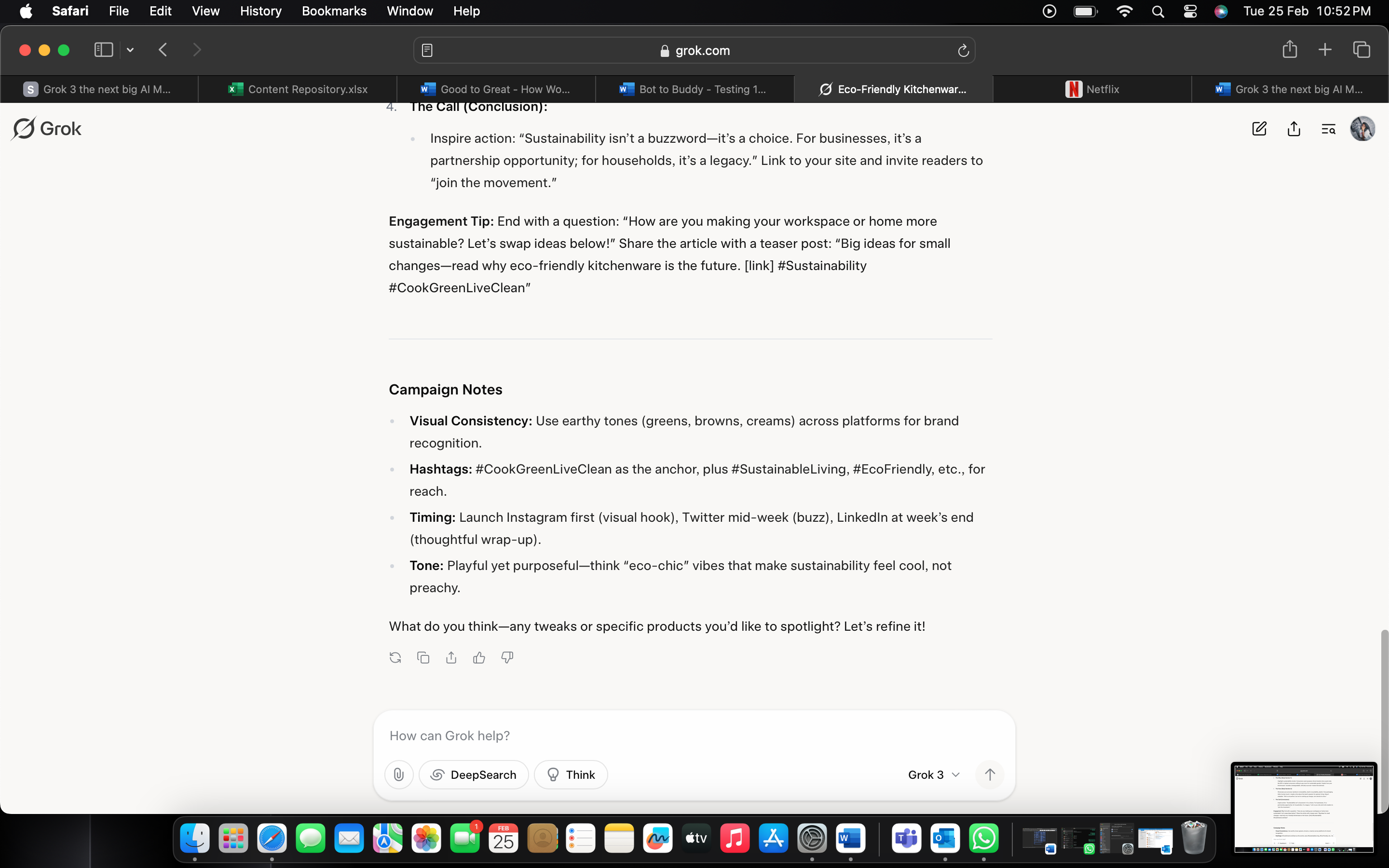Open Spotlight search

(x=1157, y=11)
